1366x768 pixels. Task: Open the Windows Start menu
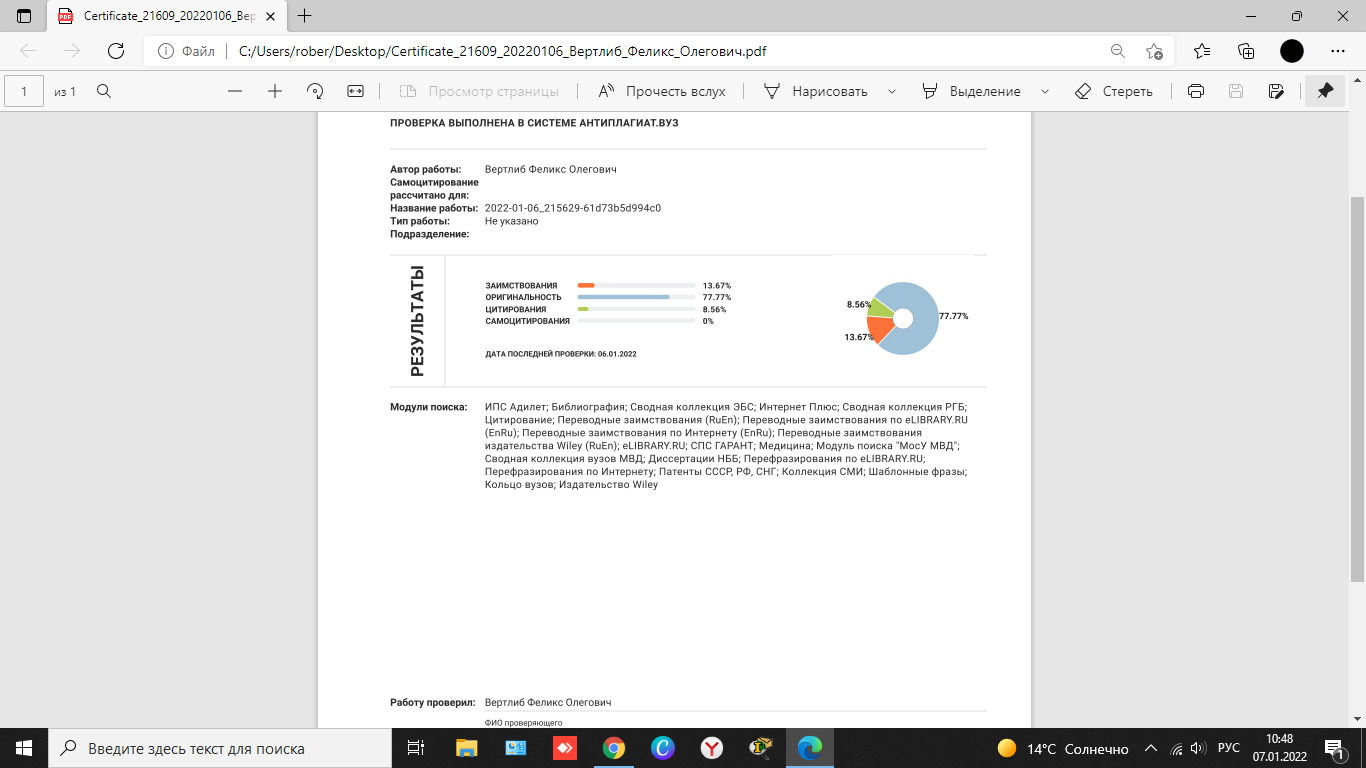pyautogui.click(x=24, y=748)
